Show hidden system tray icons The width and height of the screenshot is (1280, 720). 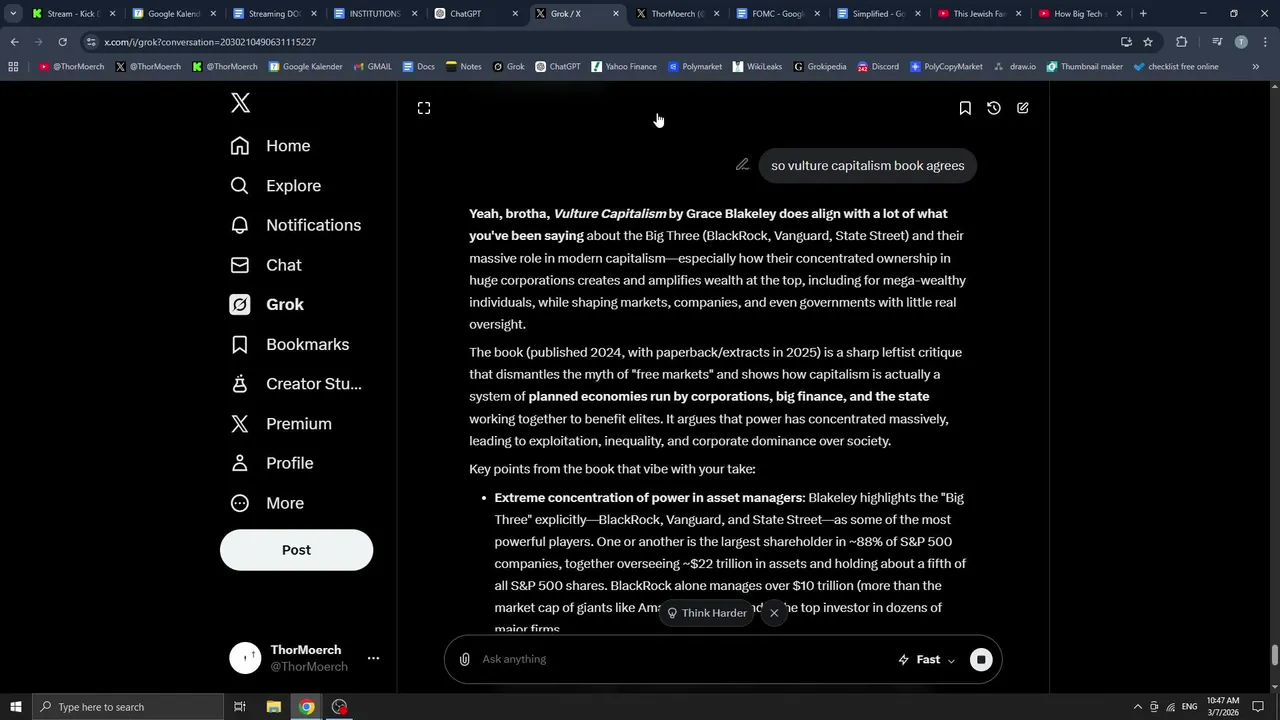click(x=1136, y=707)
